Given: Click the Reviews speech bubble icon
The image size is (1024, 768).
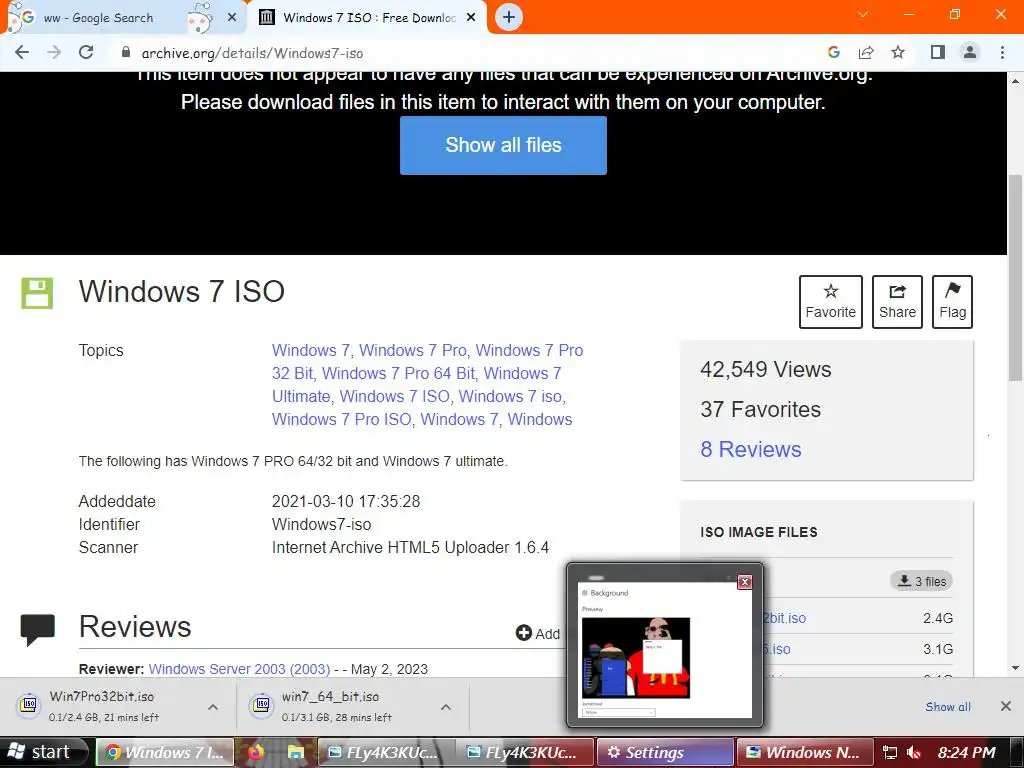Looking at the screenshot, I should pos(37,630).
